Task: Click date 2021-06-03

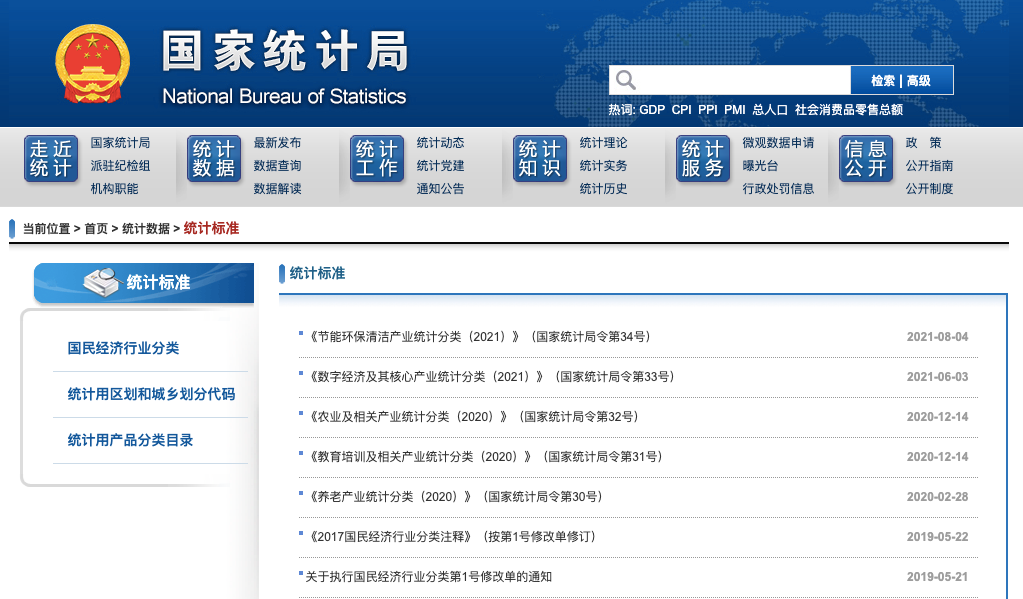Action: [938, 376]
